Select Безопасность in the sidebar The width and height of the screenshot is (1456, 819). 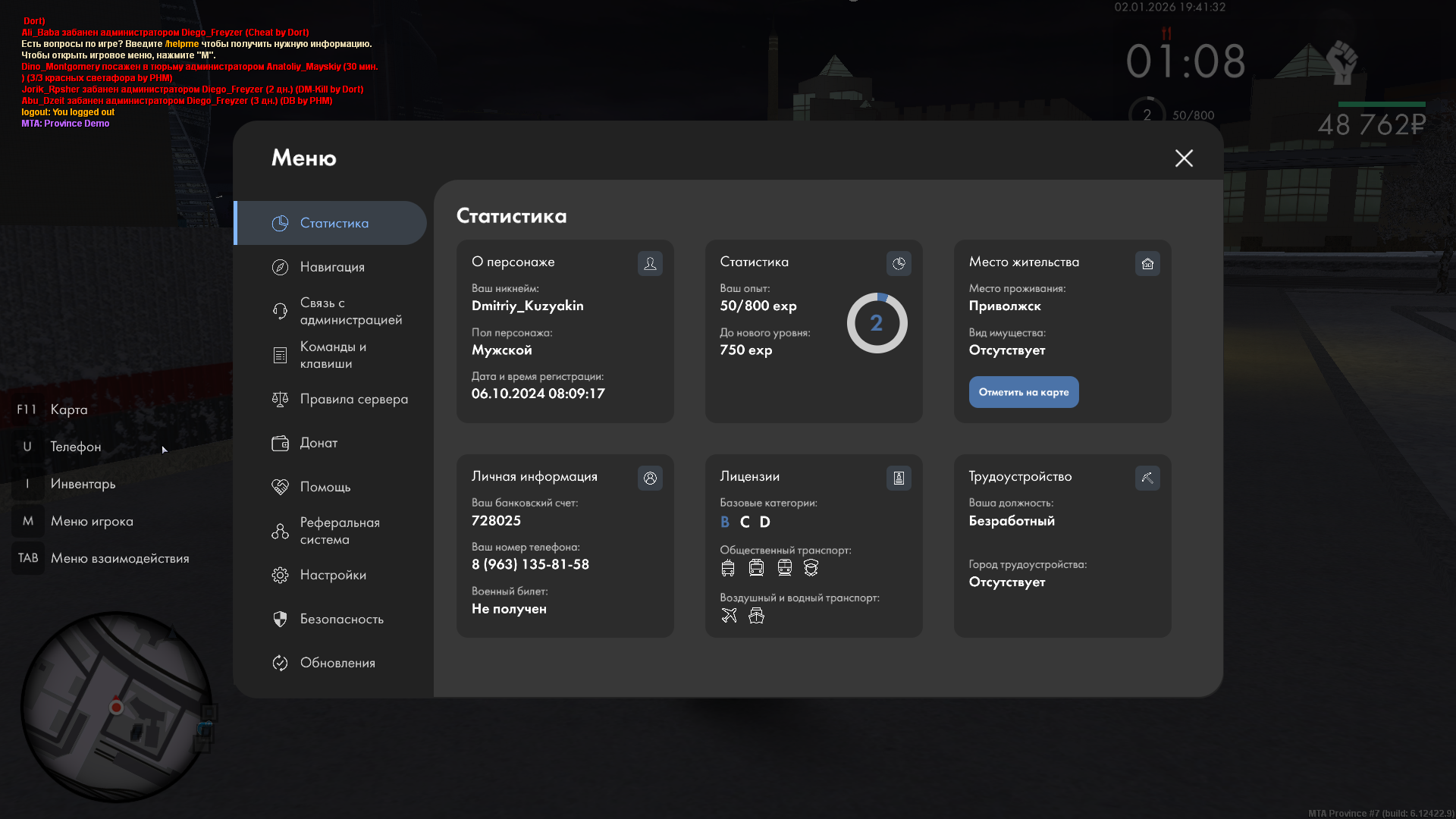(341, 619)
